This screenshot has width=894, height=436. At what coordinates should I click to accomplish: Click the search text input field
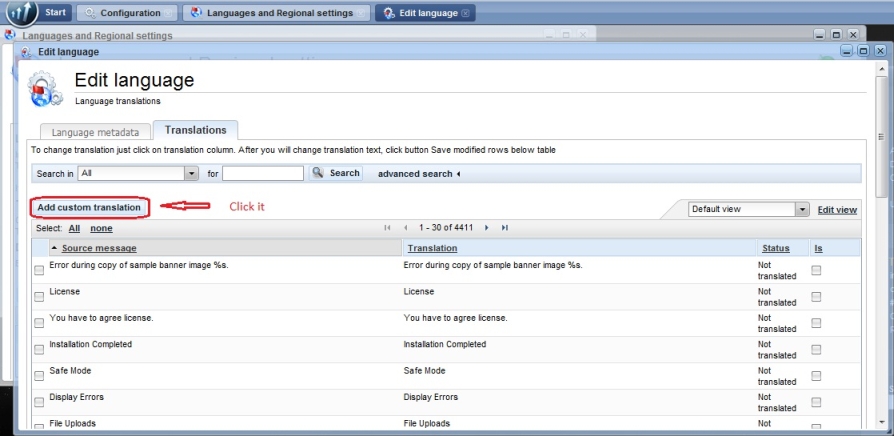263,173
